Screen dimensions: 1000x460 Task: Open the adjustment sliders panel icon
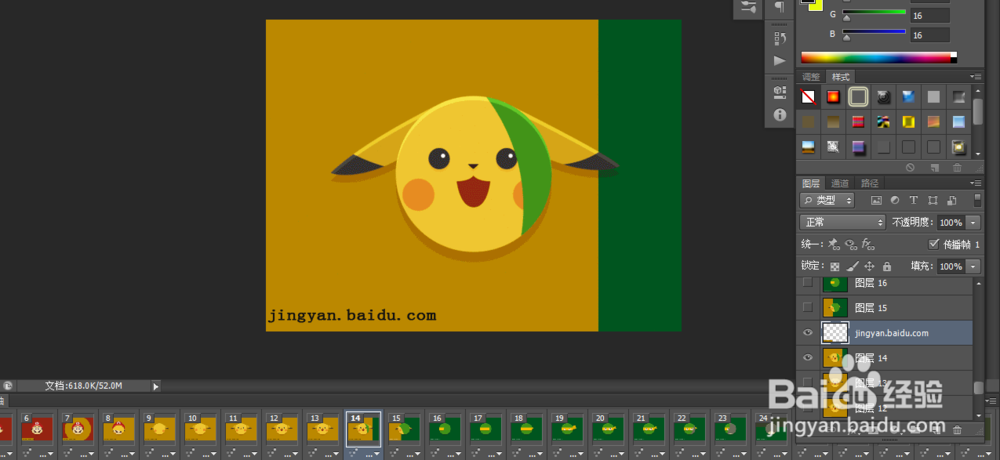[749, 7]
